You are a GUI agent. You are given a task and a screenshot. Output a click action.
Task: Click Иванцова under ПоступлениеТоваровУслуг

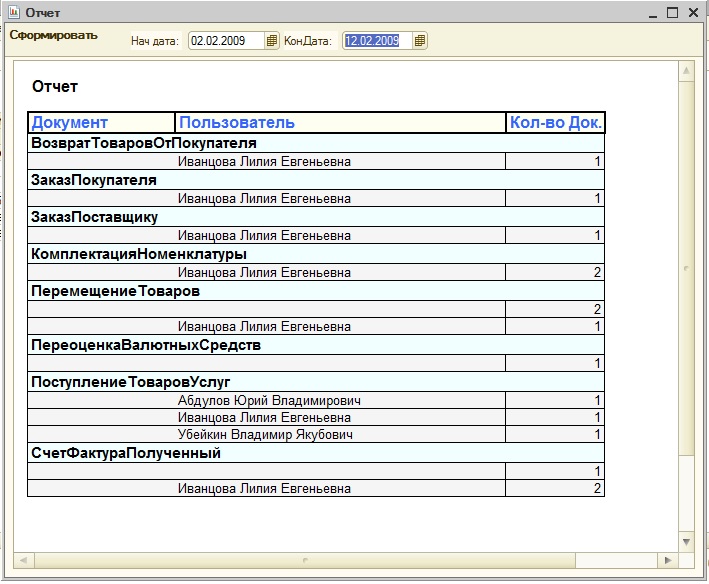(x=264, y=418)
